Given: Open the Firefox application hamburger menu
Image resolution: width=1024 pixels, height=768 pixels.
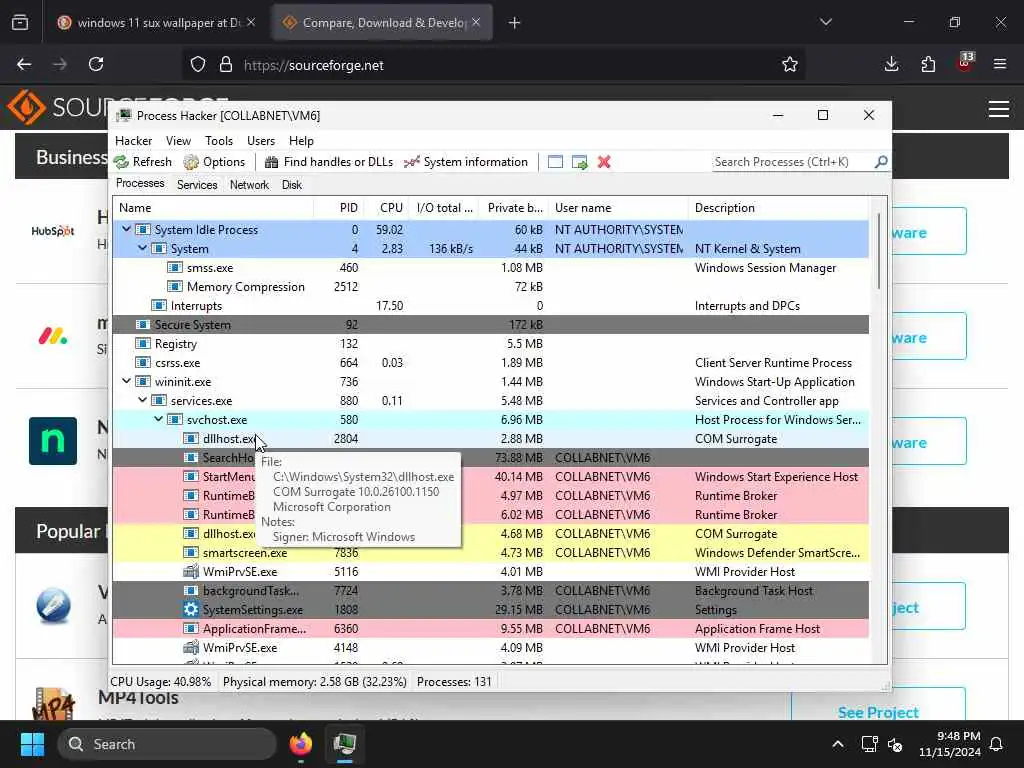Looking at the screenshot, I should tap(1000, 64).
